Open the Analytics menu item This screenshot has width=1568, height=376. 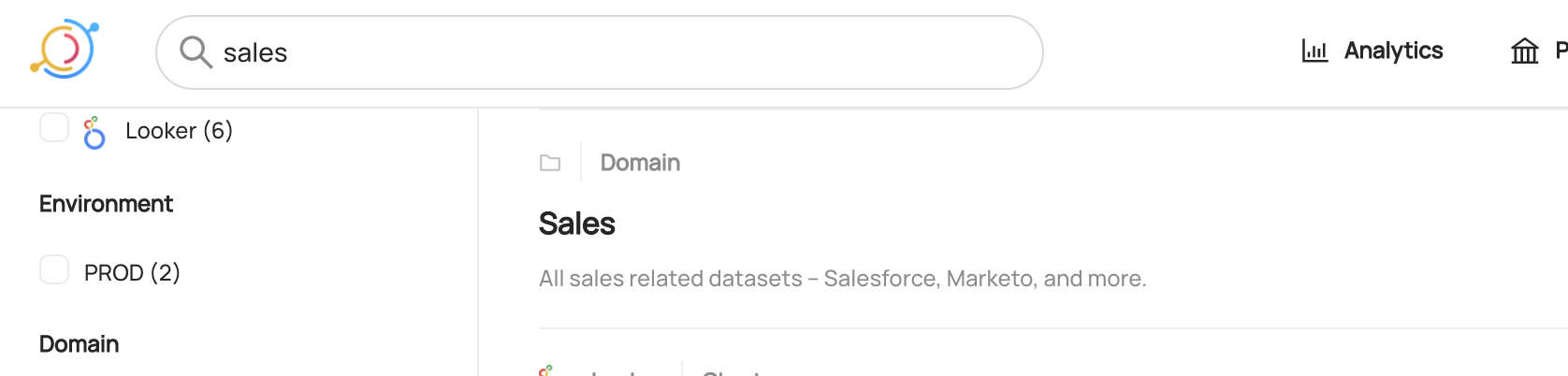(x=1393, y=51)
